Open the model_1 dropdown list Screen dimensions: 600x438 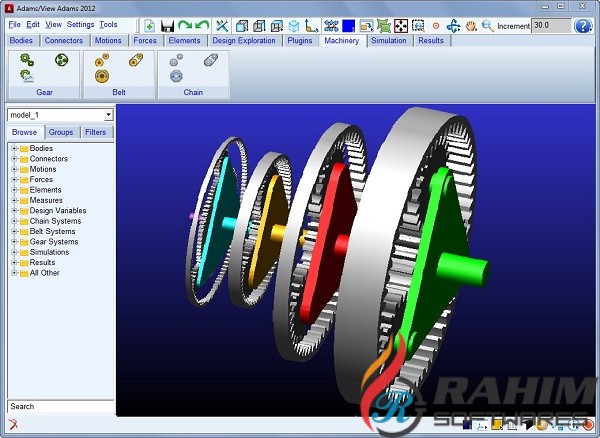[x=109, y=115]
